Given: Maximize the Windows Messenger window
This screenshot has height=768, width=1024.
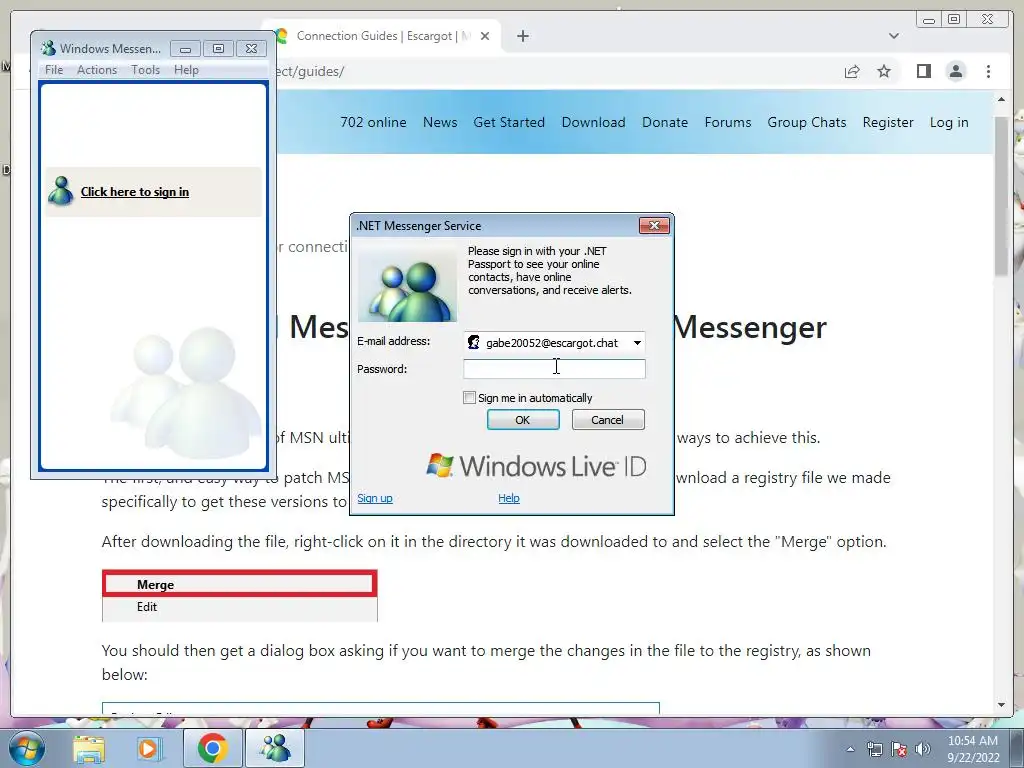Looking at the screenshot, I should point(218,49).
